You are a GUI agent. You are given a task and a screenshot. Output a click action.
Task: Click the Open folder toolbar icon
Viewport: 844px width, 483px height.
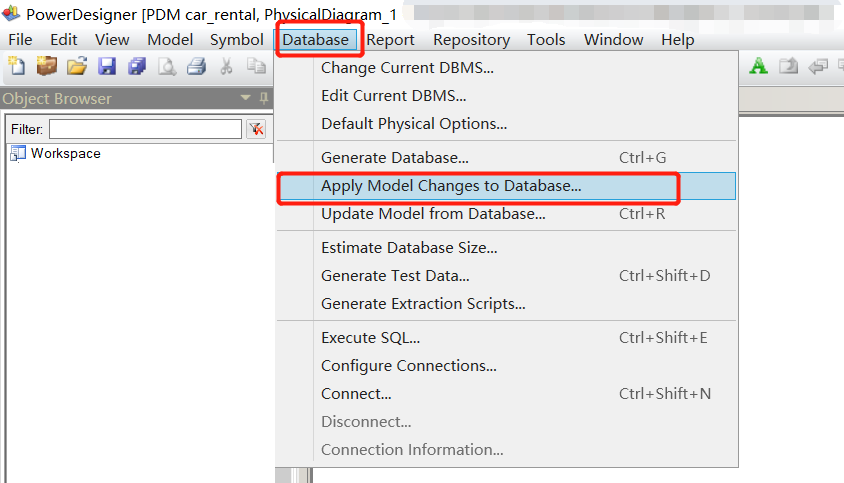(x=77, y=67)
